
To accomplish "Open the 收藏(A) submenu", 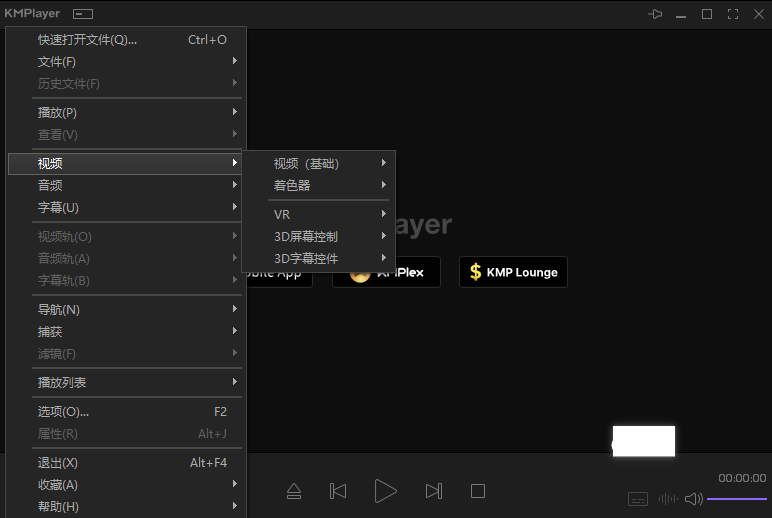I will (x=126, y=485).
